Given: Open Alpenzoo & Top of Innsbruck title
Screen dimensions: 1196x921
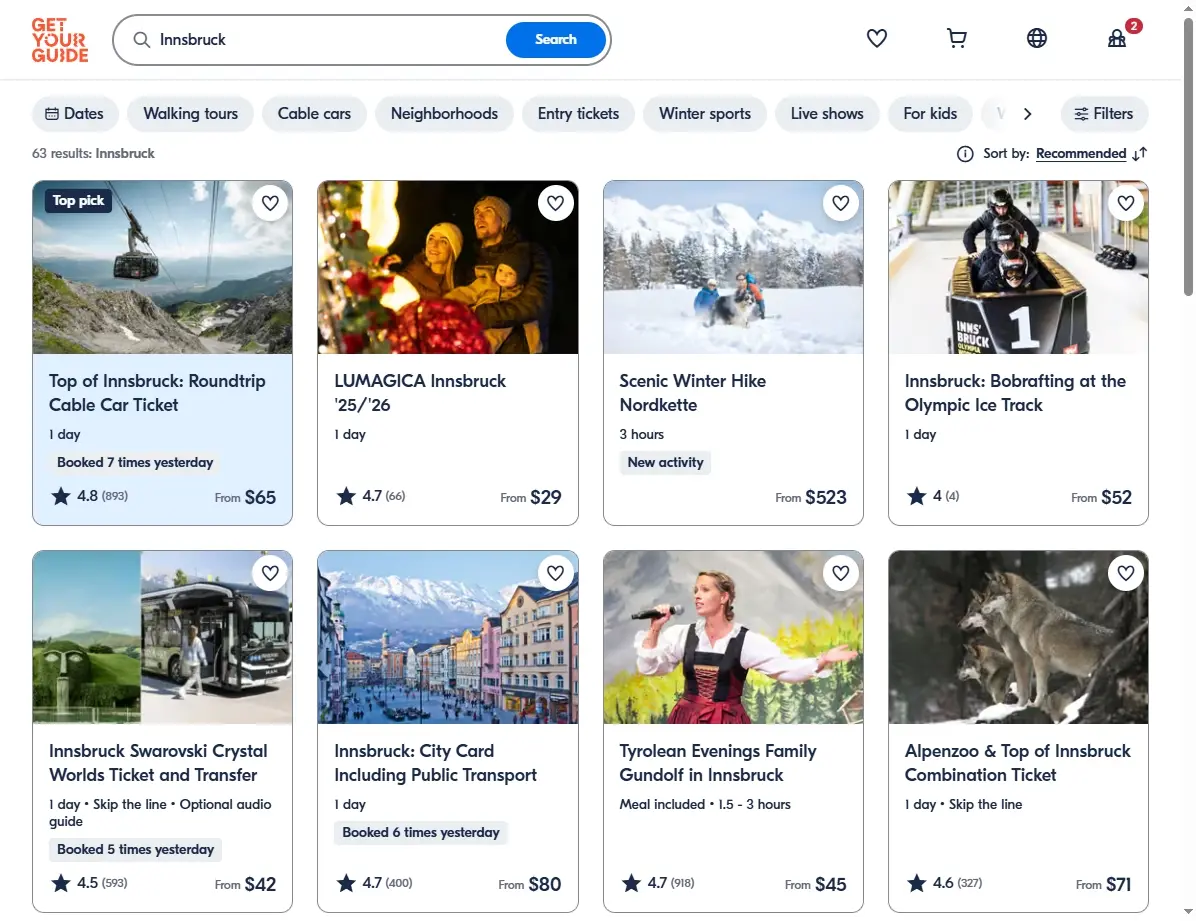Looking at the screenshot, I should pos(1018,763).
